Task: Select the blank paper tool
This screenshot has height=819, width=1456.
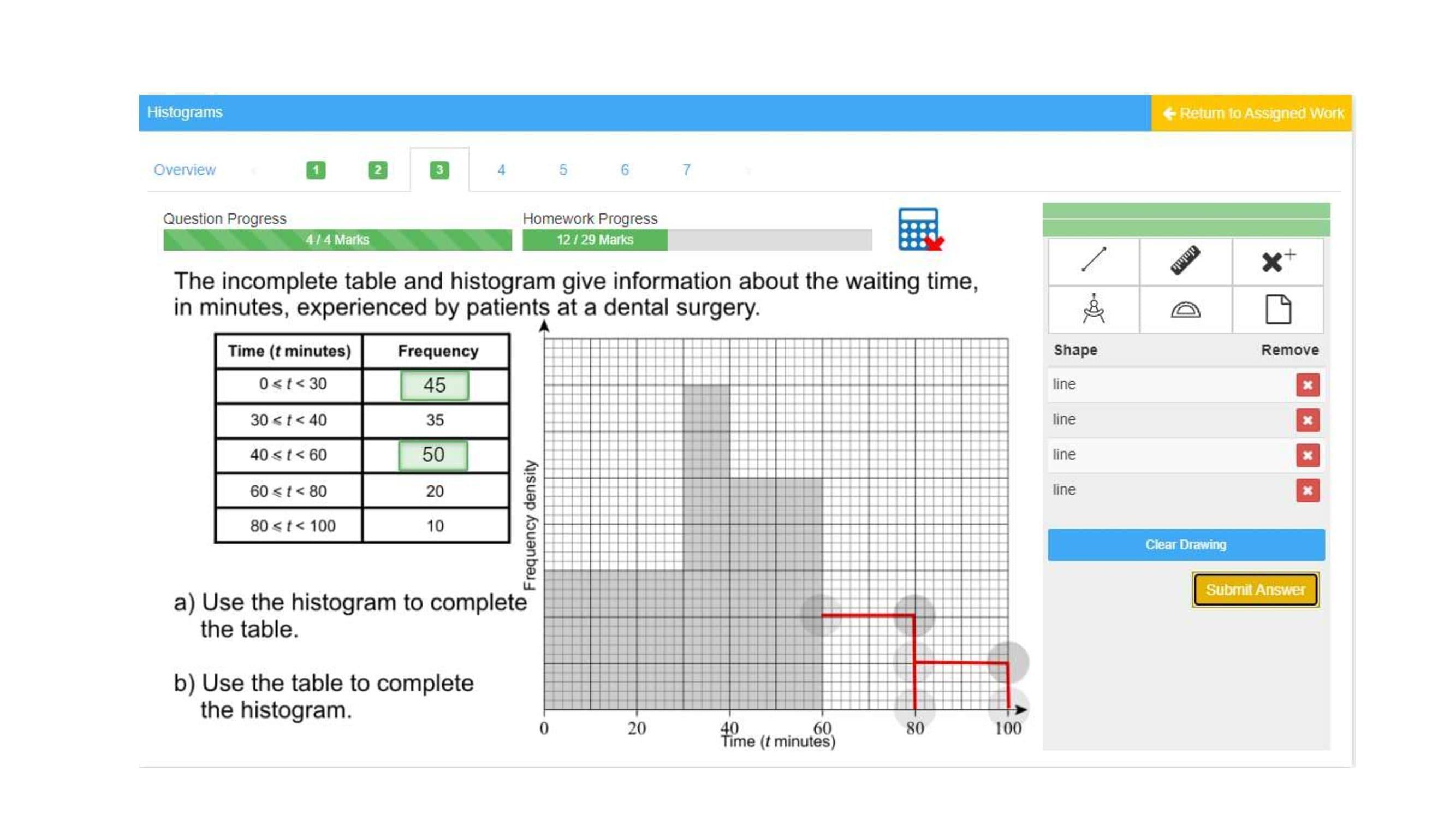Action: (x=1277, y=309)
